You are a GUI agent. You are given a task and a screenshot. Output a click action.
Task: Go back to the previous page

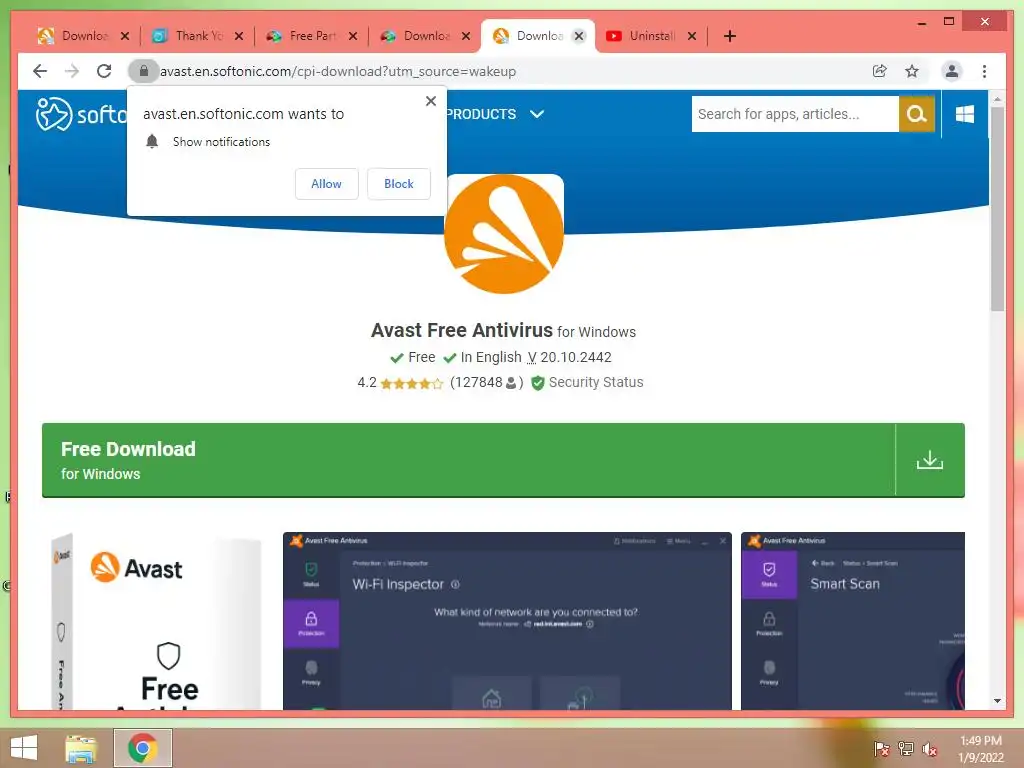pyautogui.click(x=40, y=71)
